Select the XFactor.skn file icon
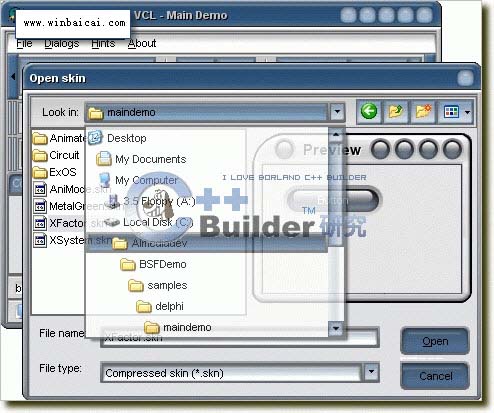The width and height of the screenshot is (494, 413). point(40,223)
